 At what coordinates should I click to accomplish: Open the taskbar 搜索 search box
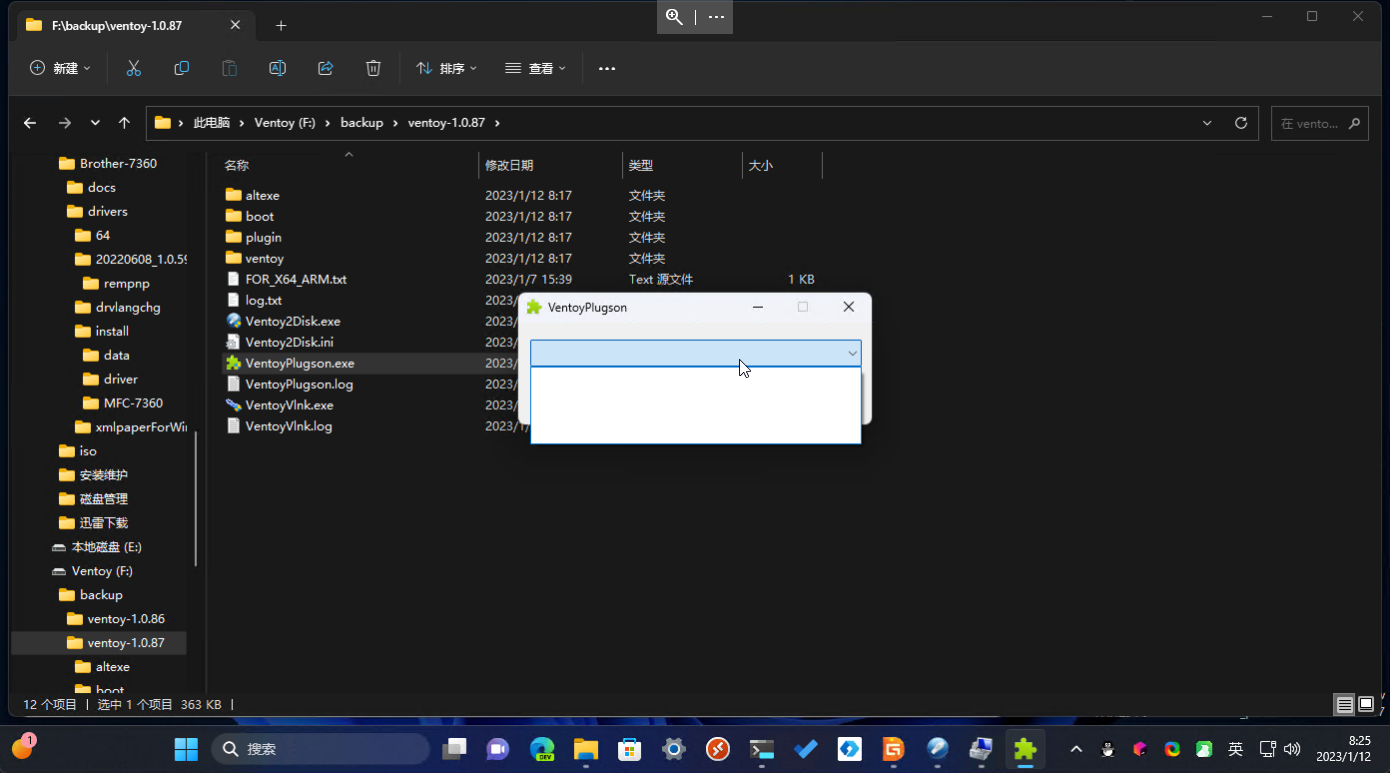[320, 749]
